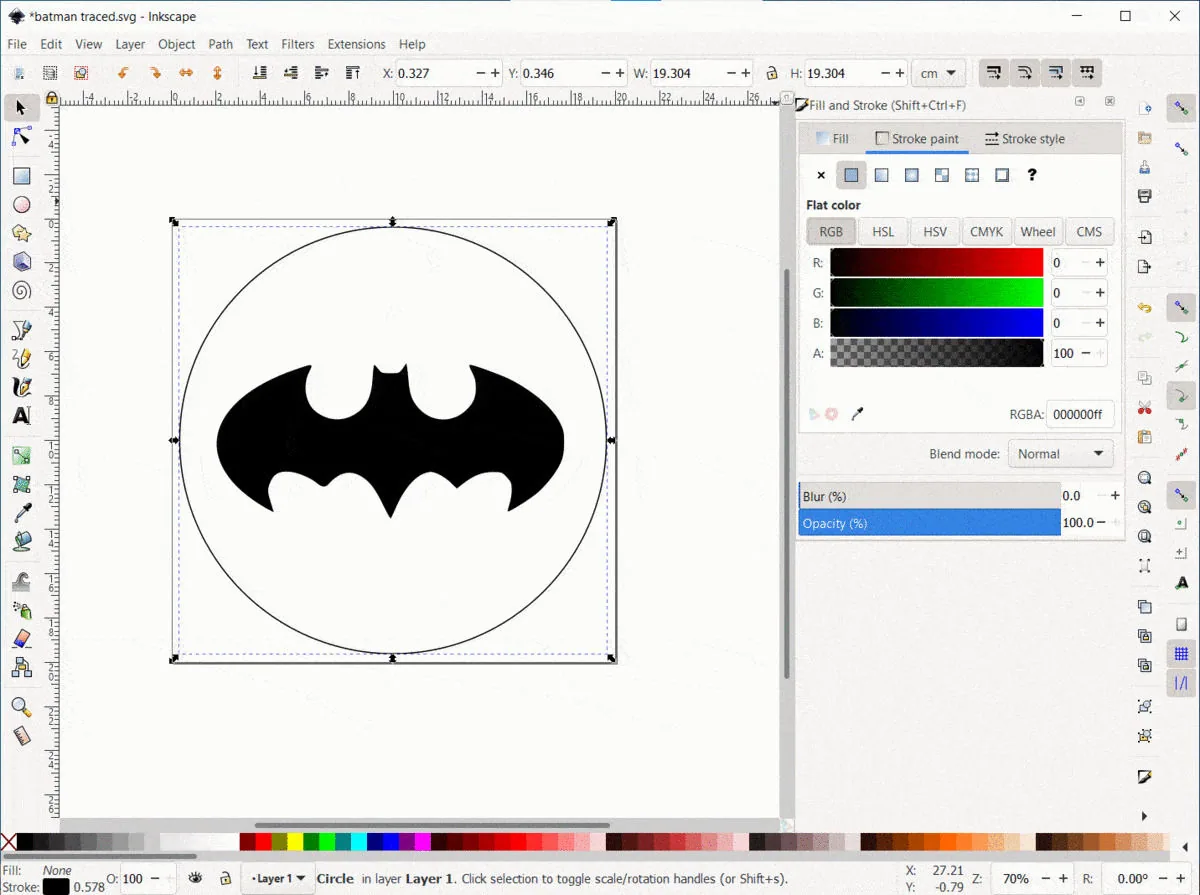The height and width of the screenshot is (895, 1200).
Task: Increase the W width value
Action: click(x=745, y=73)
